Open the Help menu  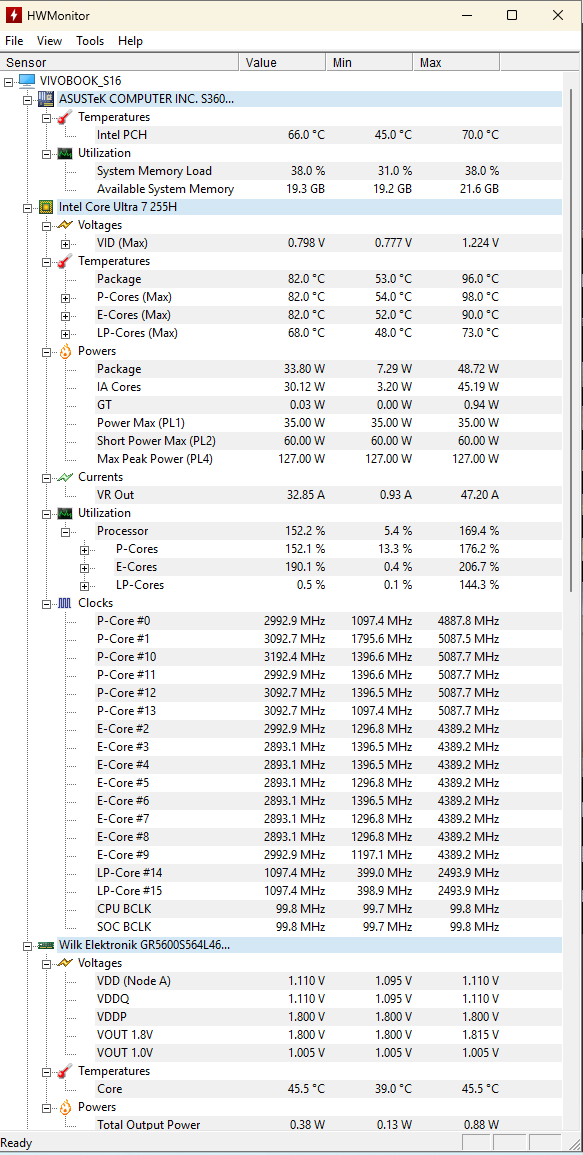(x=130, y=41)
